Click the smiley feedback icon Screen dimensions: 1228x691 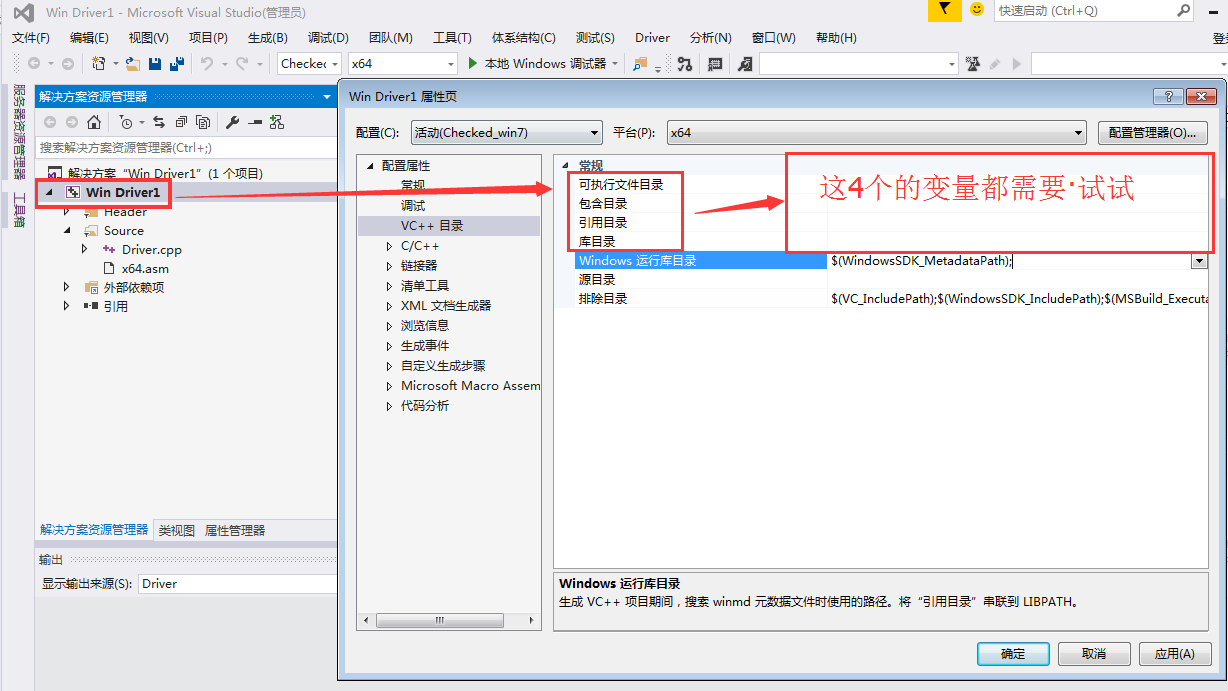click(977, 10)
